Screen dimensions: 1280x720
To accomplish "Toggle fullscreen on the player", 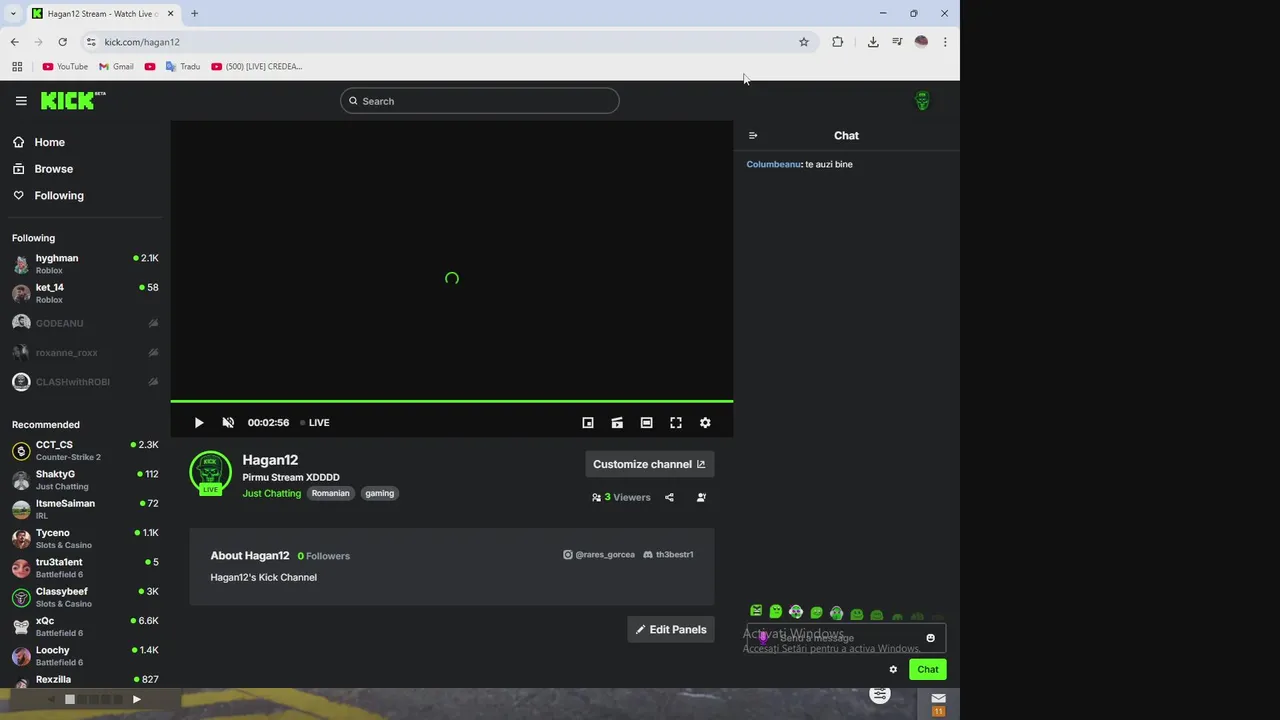I will pos(676,423).
